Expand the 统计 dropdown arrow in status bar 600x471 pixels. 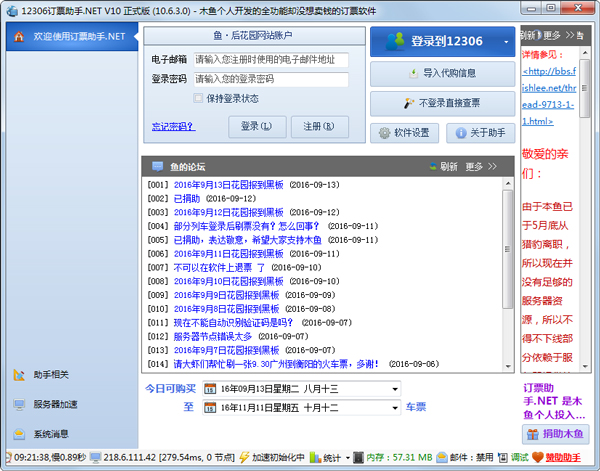(x=347, y=458)
